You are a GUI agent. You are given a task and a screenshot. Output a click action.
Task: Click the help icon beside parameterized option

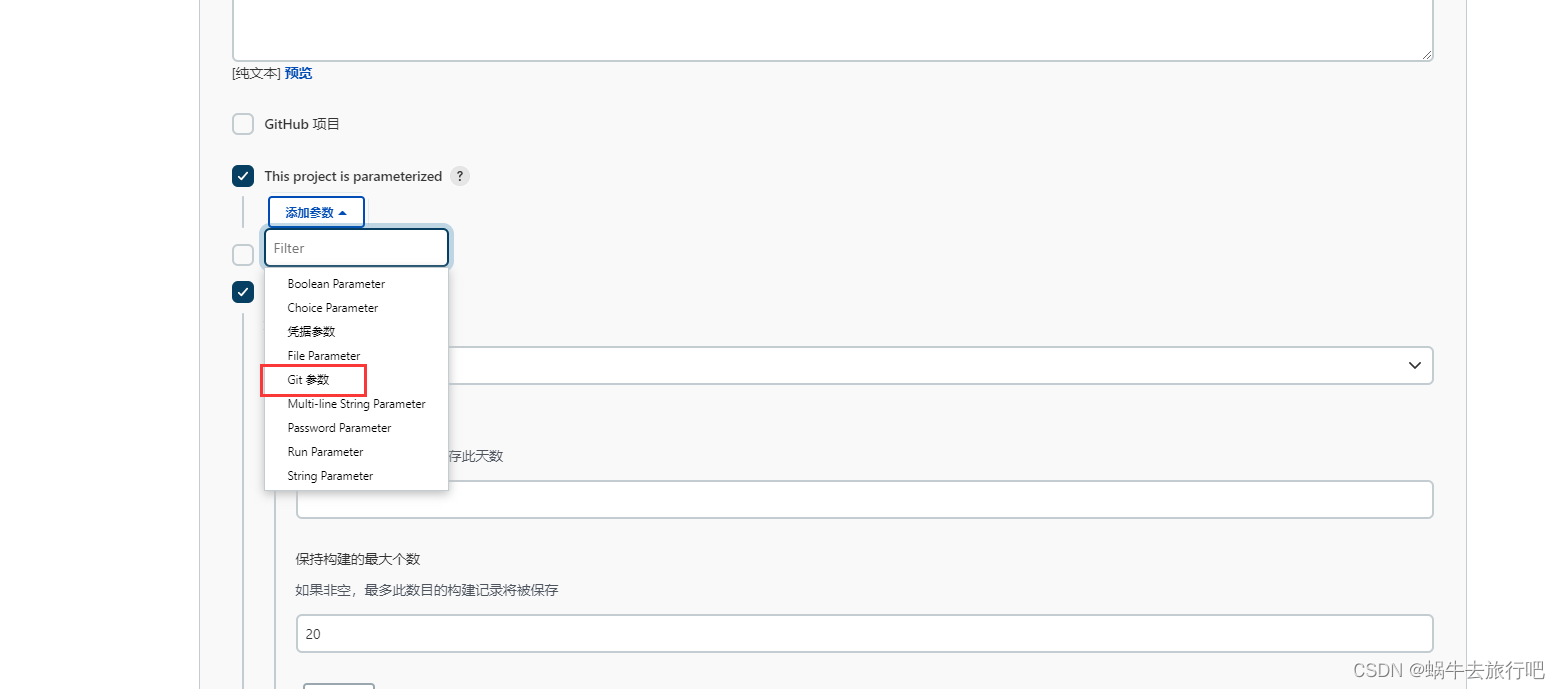coord(459,176)
